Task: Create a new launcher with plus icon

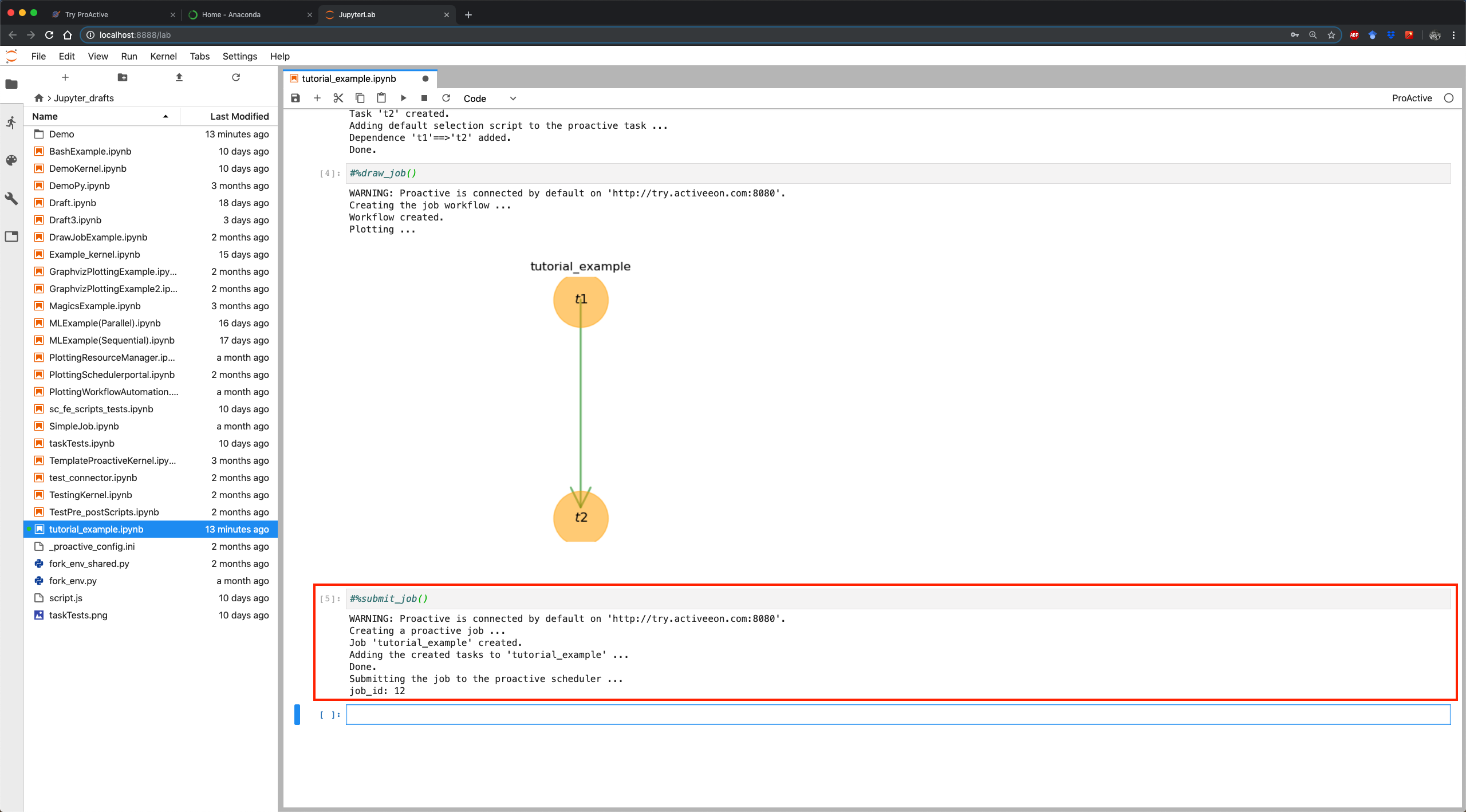Action: click(65, 77)
